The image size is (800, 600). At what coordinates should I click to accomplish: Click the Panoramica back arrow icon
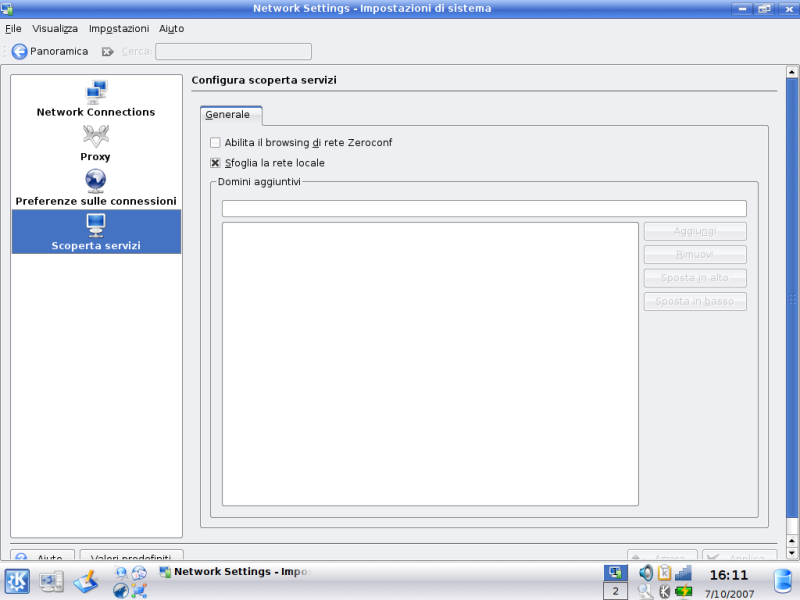click(x=19, y=51)
